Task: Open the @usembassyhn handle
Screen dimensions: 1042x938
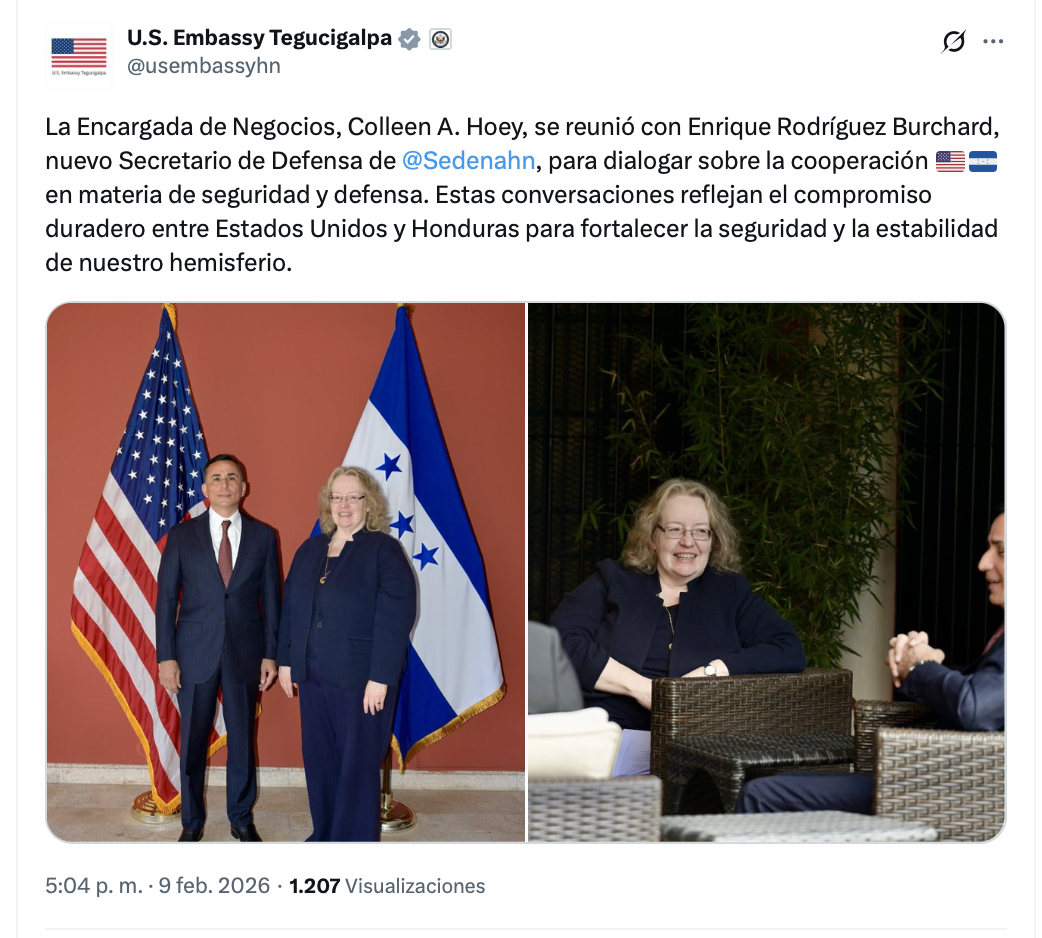Action: (x=203, y=66)
